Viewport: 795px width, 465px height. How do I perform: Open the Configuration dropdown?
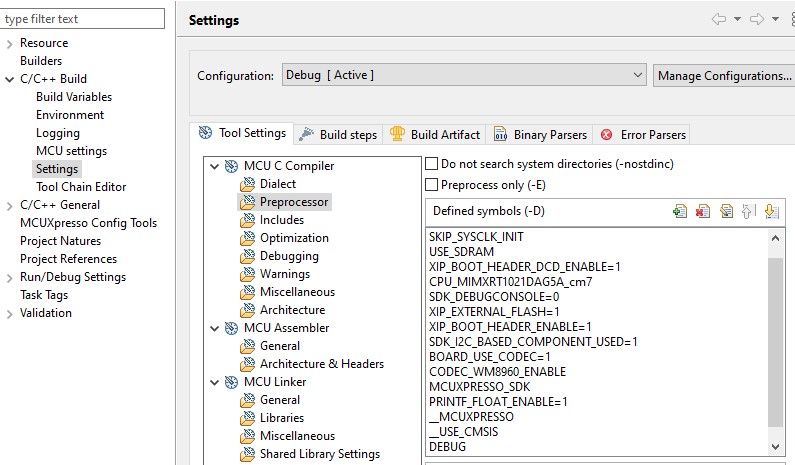[x=463, y=75]
